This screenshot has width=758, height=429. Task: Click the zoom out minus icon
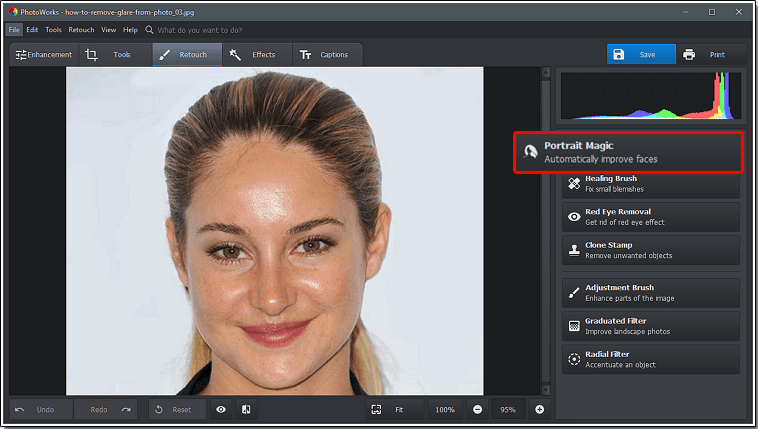(x=478, y=410)
